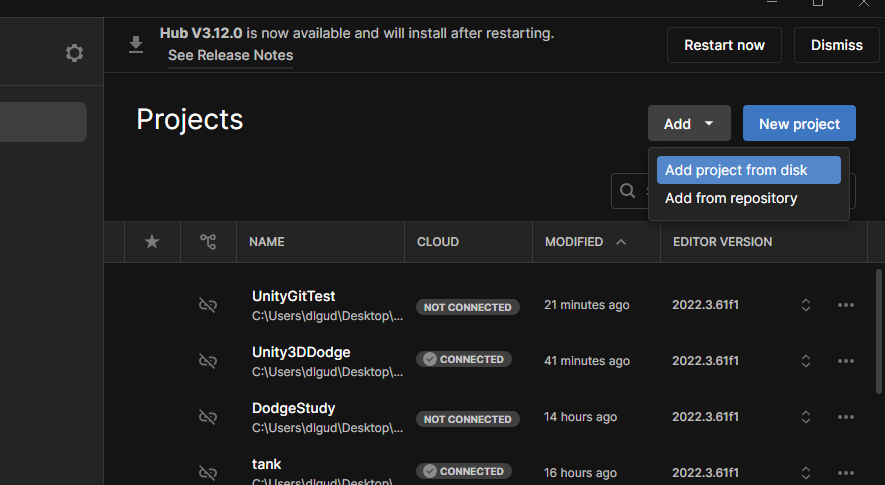Click the Projects page heading
Screen dimensions: 885x485
pyautogui.click(x=190, y=120)
